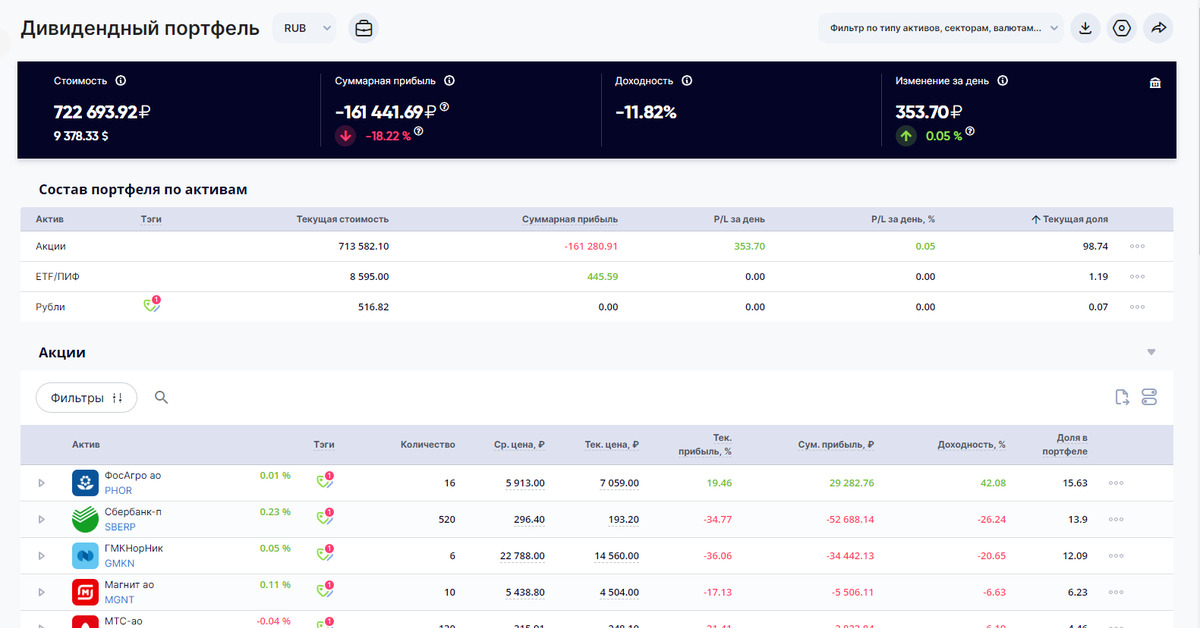Click the bank icon in summary panel
Image resolution: width=1200 pixels, height=628 pixels.
point(1155,83)
